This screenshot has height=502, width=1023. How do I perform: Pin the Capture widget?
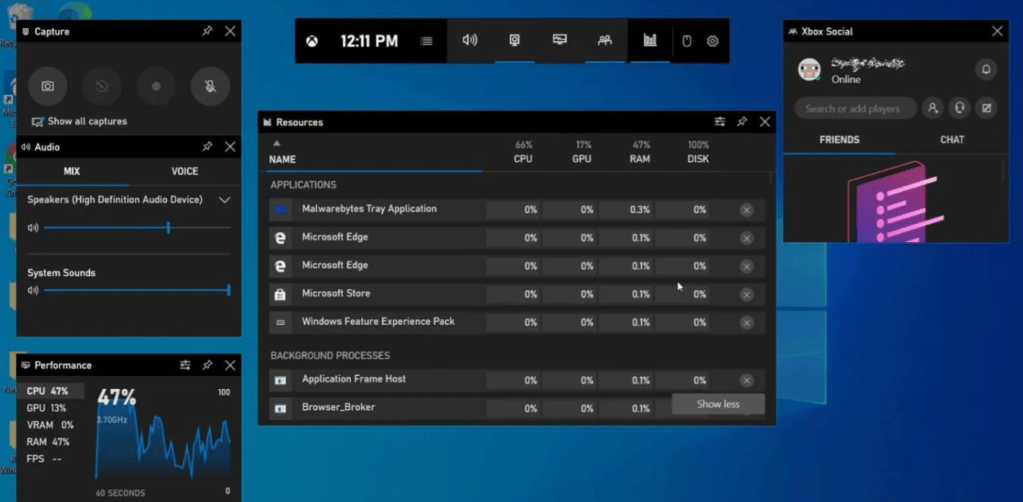click(207, 31)
